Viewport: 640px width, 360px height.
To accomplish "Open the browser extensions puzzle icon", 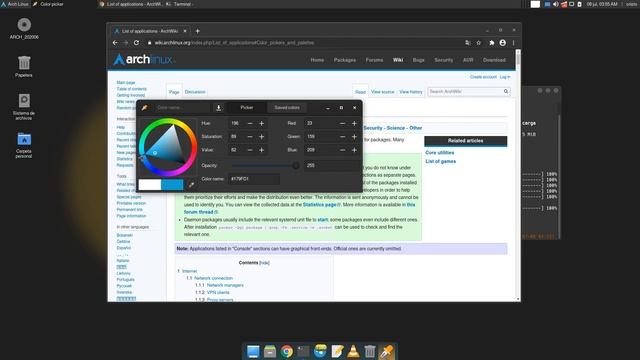I will pyautogui.click(x=491, y=43).
